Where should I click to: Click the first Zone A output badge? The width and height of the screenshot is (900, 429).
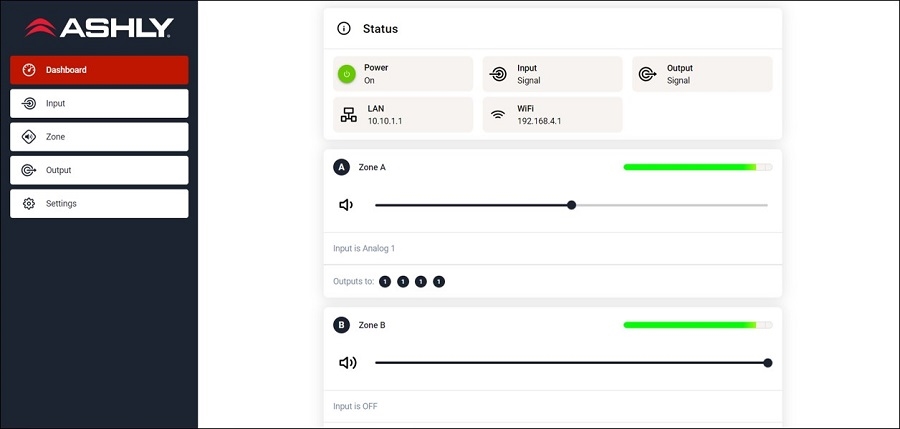385,282
